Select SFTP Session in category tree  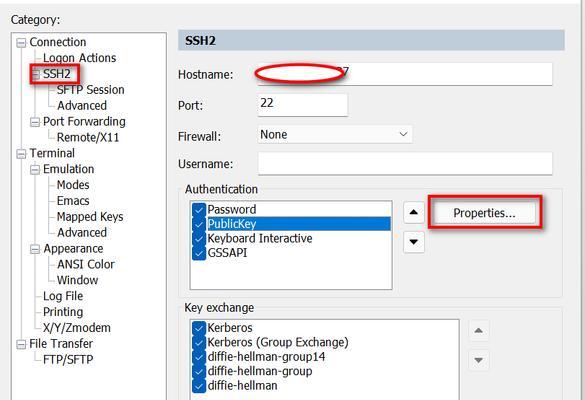[90, 90]
